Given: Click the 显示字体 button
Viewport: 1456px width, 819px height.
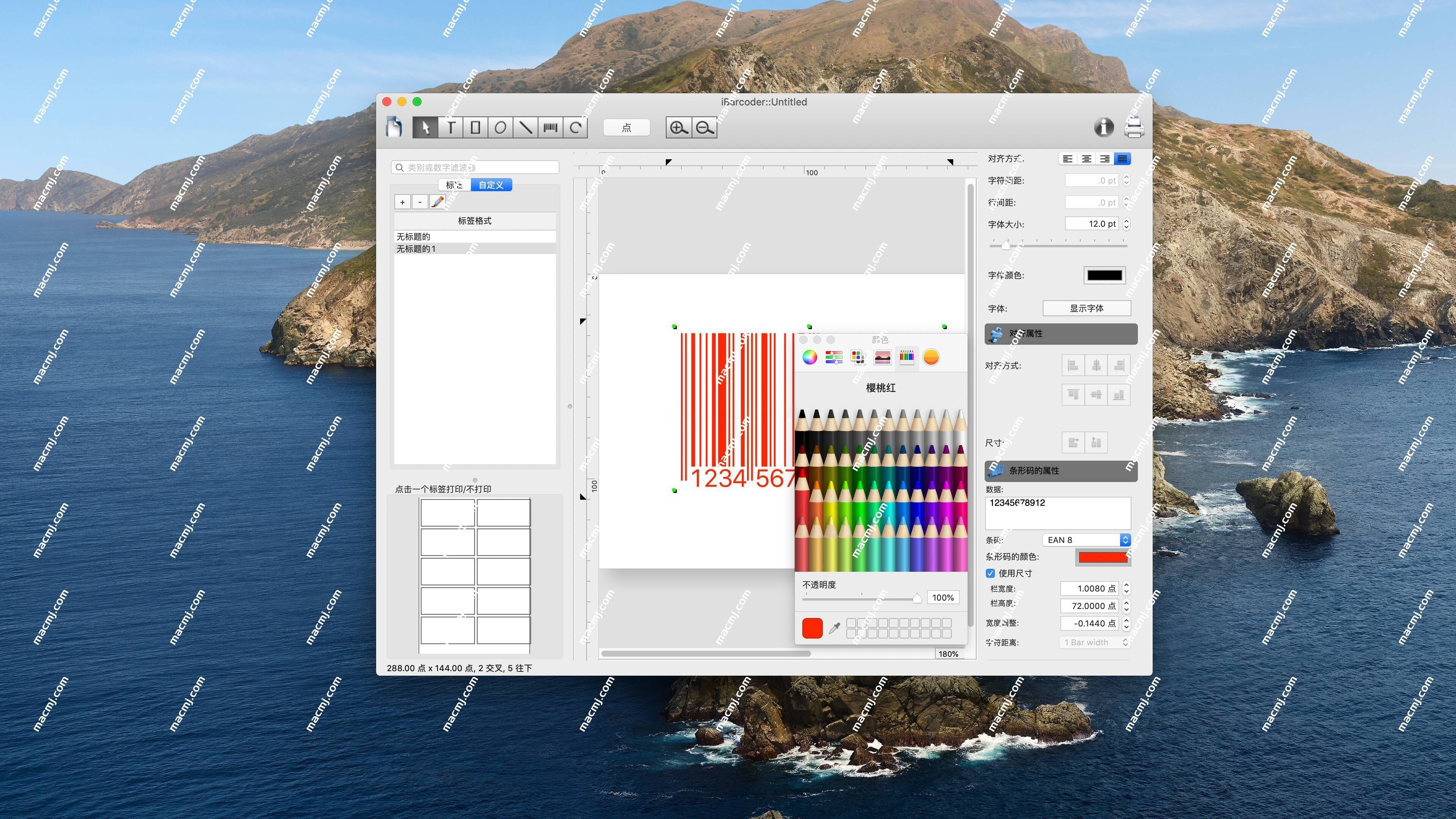Looking at the screenshot, I should click(1086, 308).
